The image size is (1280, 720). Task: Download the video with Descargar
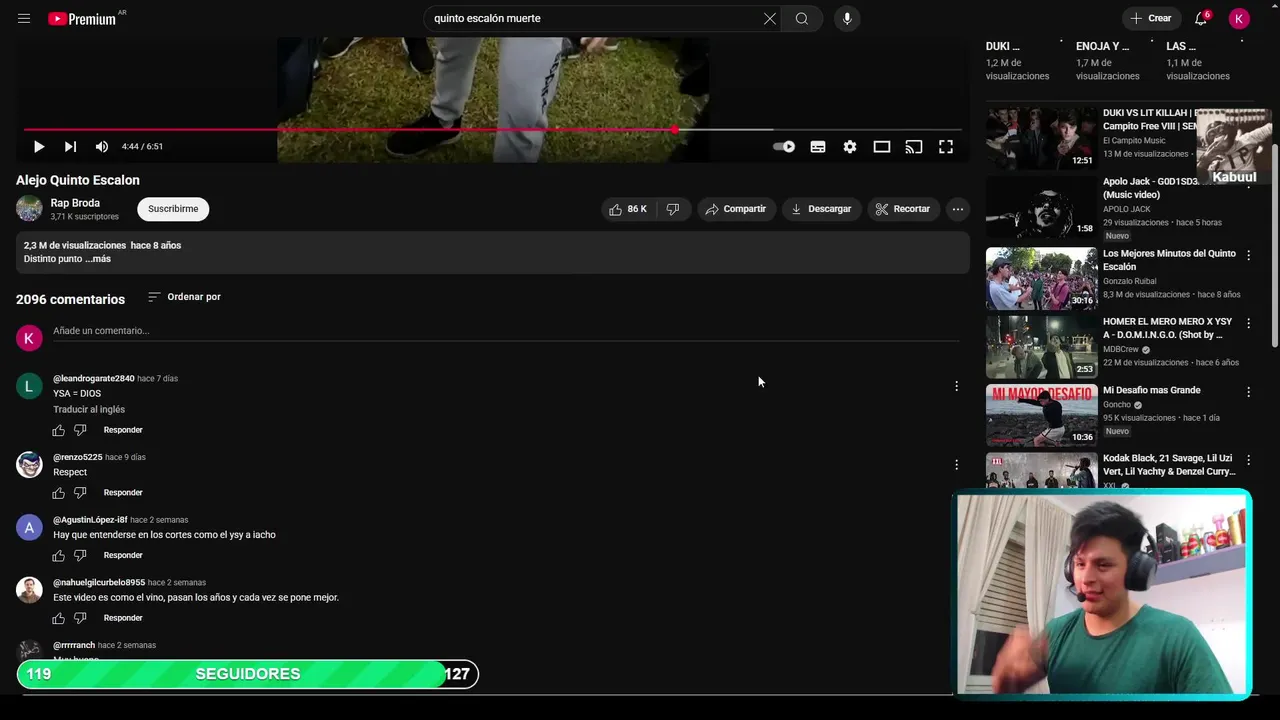click(x=821, y=209)
